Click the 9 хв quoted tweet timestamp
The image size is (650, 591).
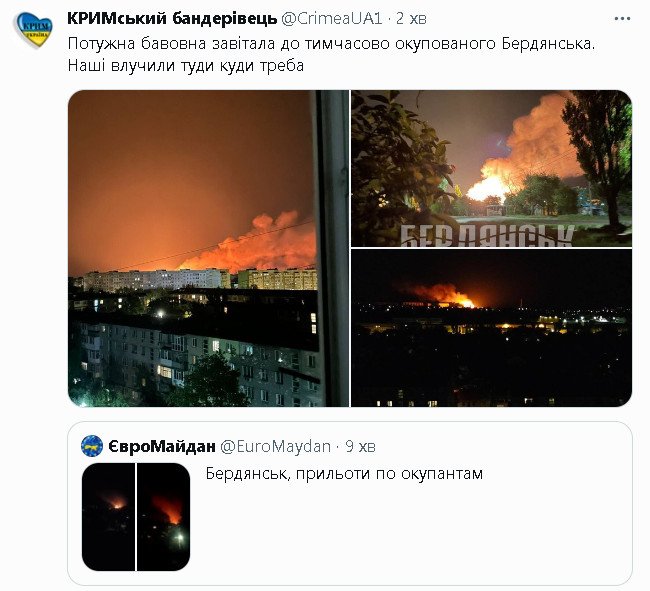pos(360,446)
